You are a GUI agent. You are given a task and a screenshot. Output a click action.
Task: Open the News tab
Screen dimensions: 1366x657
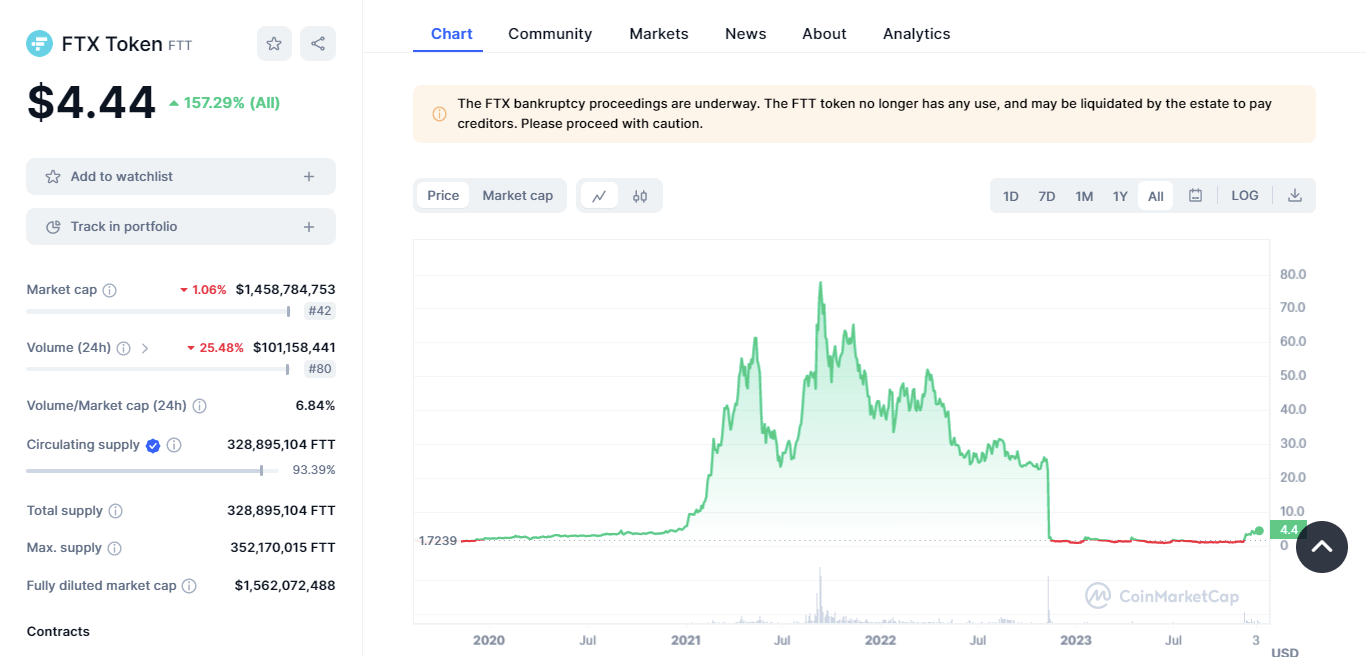tap(746, 34)
